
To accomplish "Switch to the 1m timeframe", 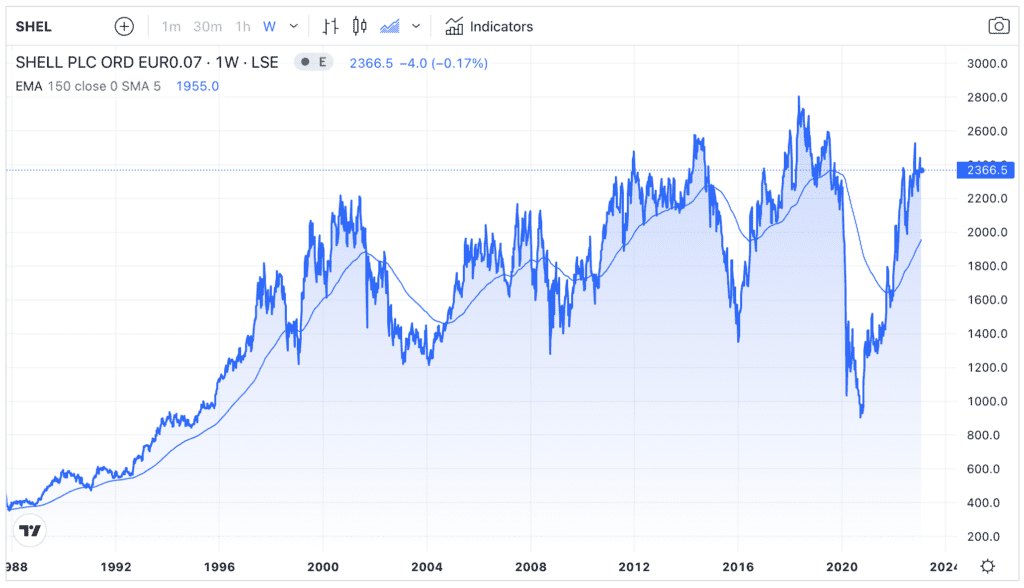I will pos(171,26).
